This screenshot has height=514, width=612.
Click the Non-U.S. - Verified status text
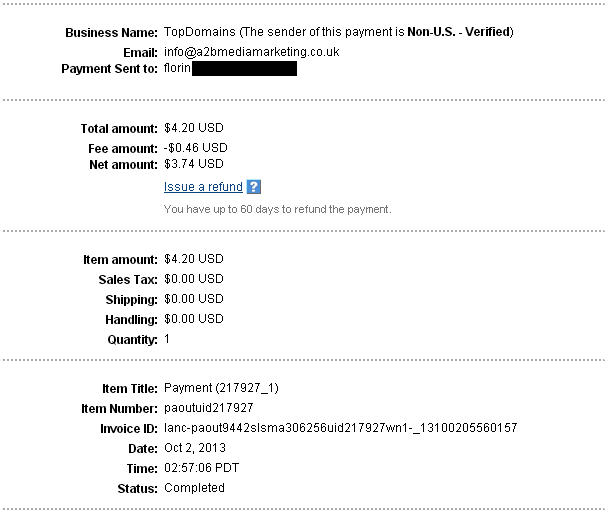coord(458,32)
